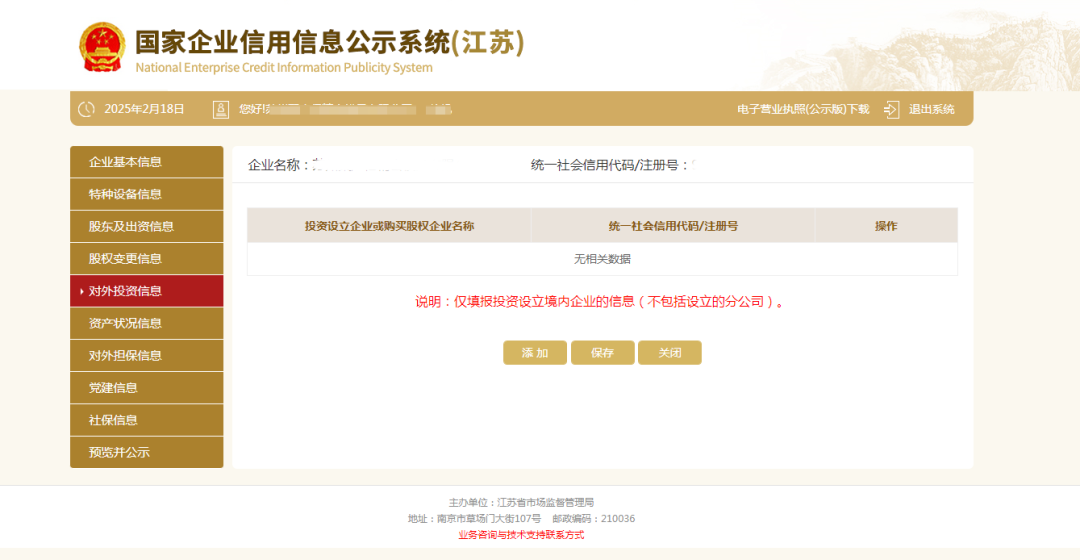Go to 股东及出资信息 page
1080x560 pixels.
[147, 227]
